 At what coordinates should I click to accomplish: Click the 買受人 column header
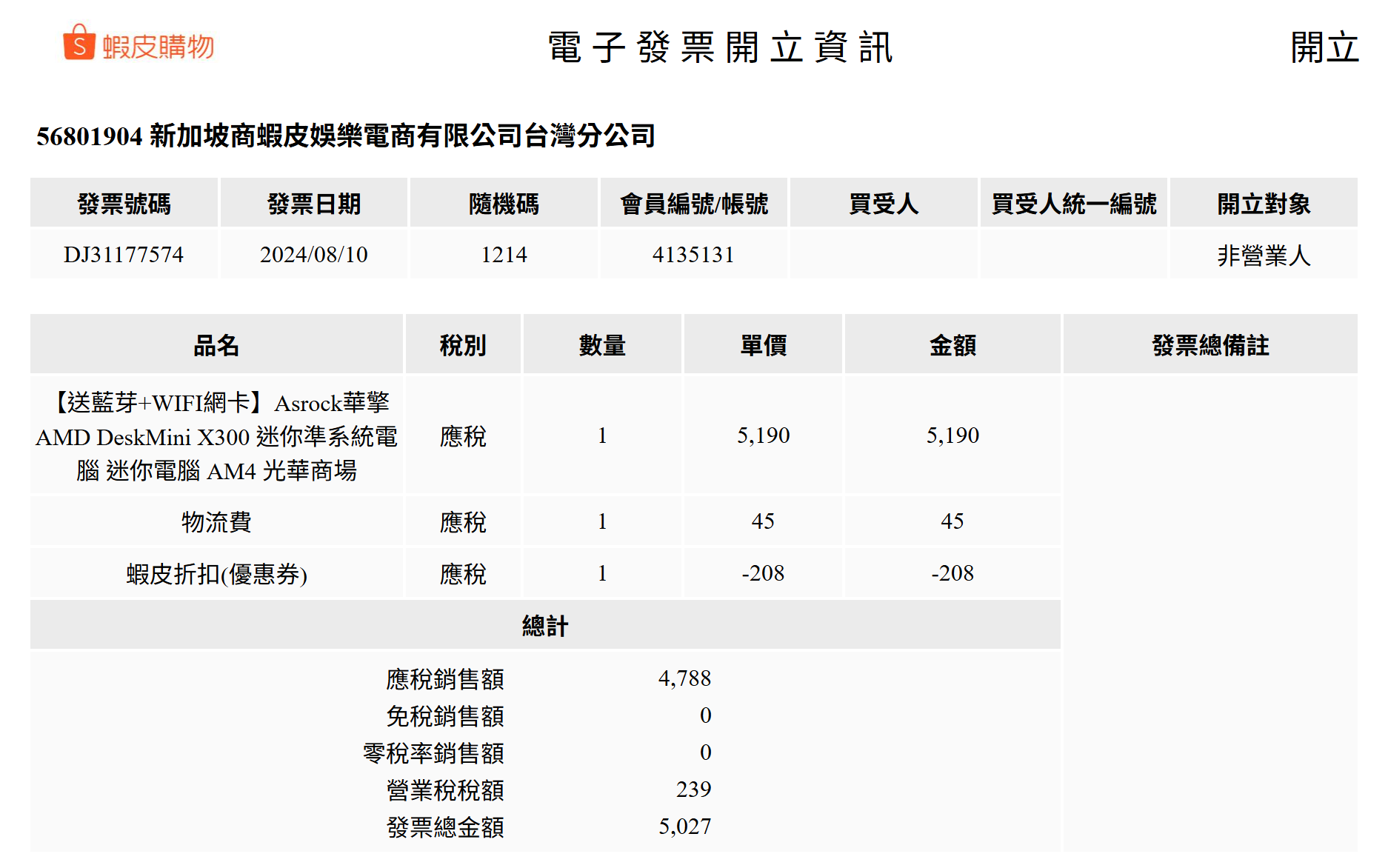(884, 204)
